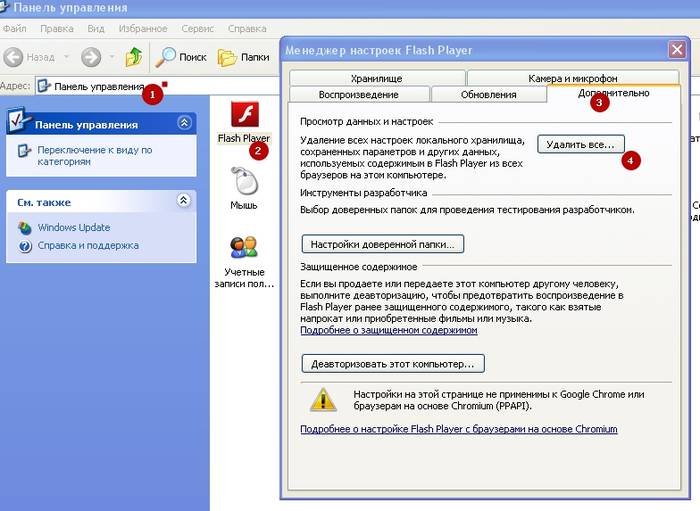Switch to the Хранилище tab

376,78
